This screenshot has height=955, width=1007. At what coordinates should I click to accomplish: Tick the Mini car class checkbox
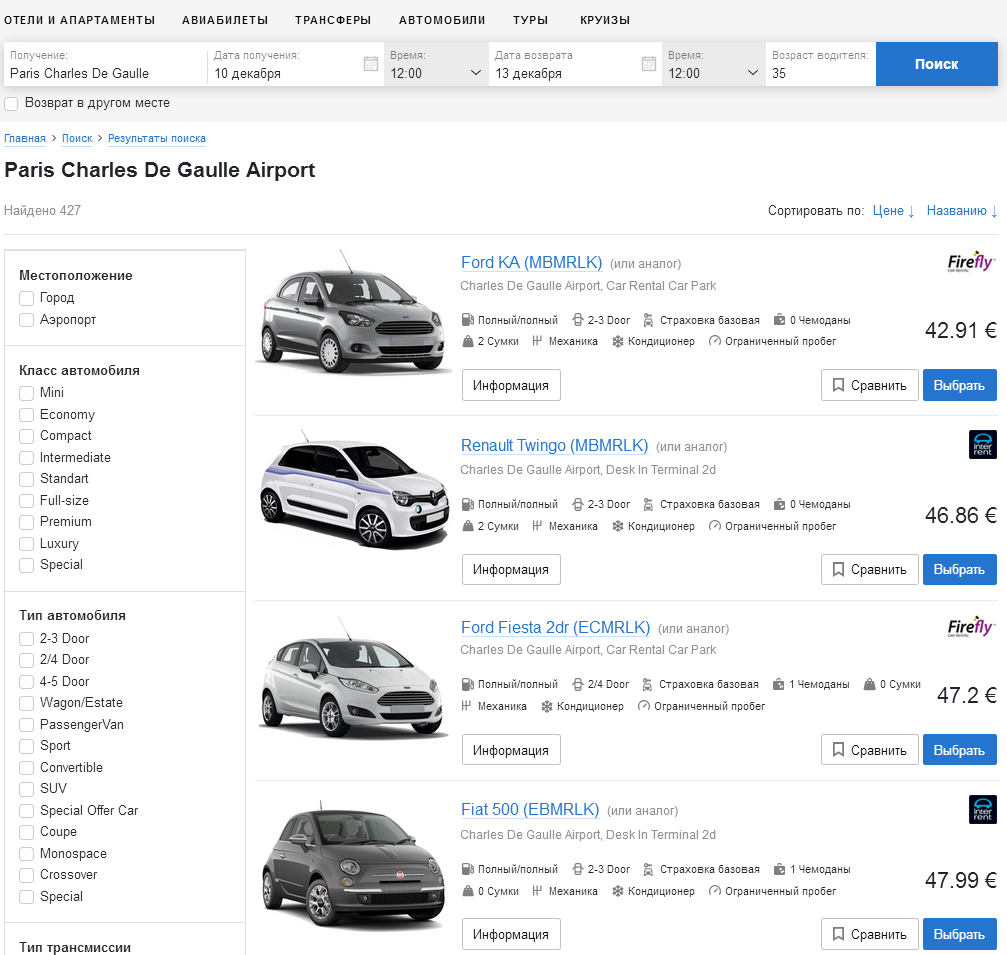(x=26, y=393)
